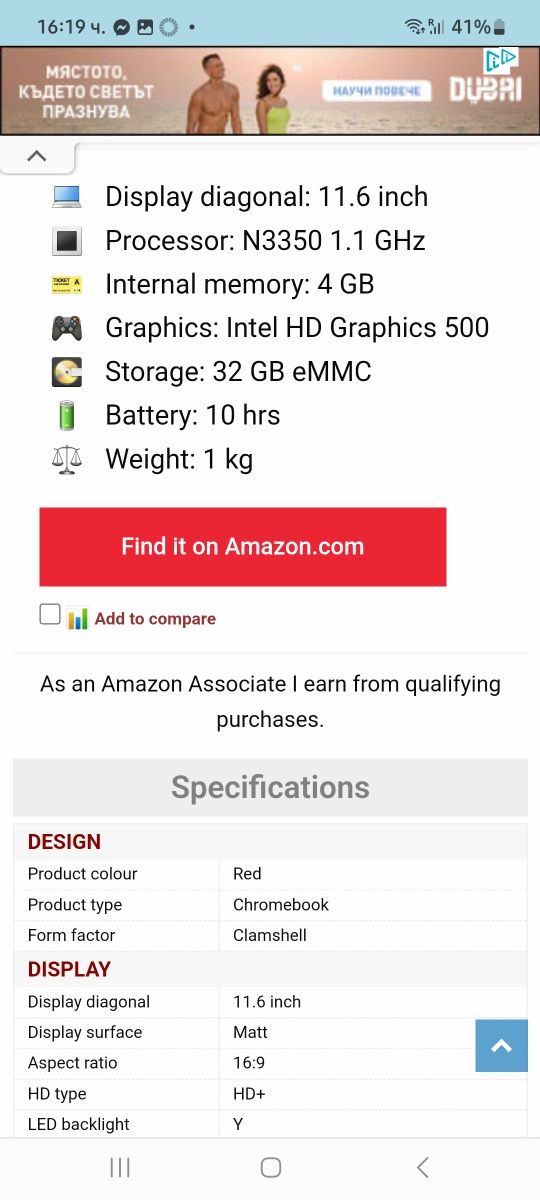Click the gamepad Graphics icon
The image size is (540, 1200).
click(67, 328)
